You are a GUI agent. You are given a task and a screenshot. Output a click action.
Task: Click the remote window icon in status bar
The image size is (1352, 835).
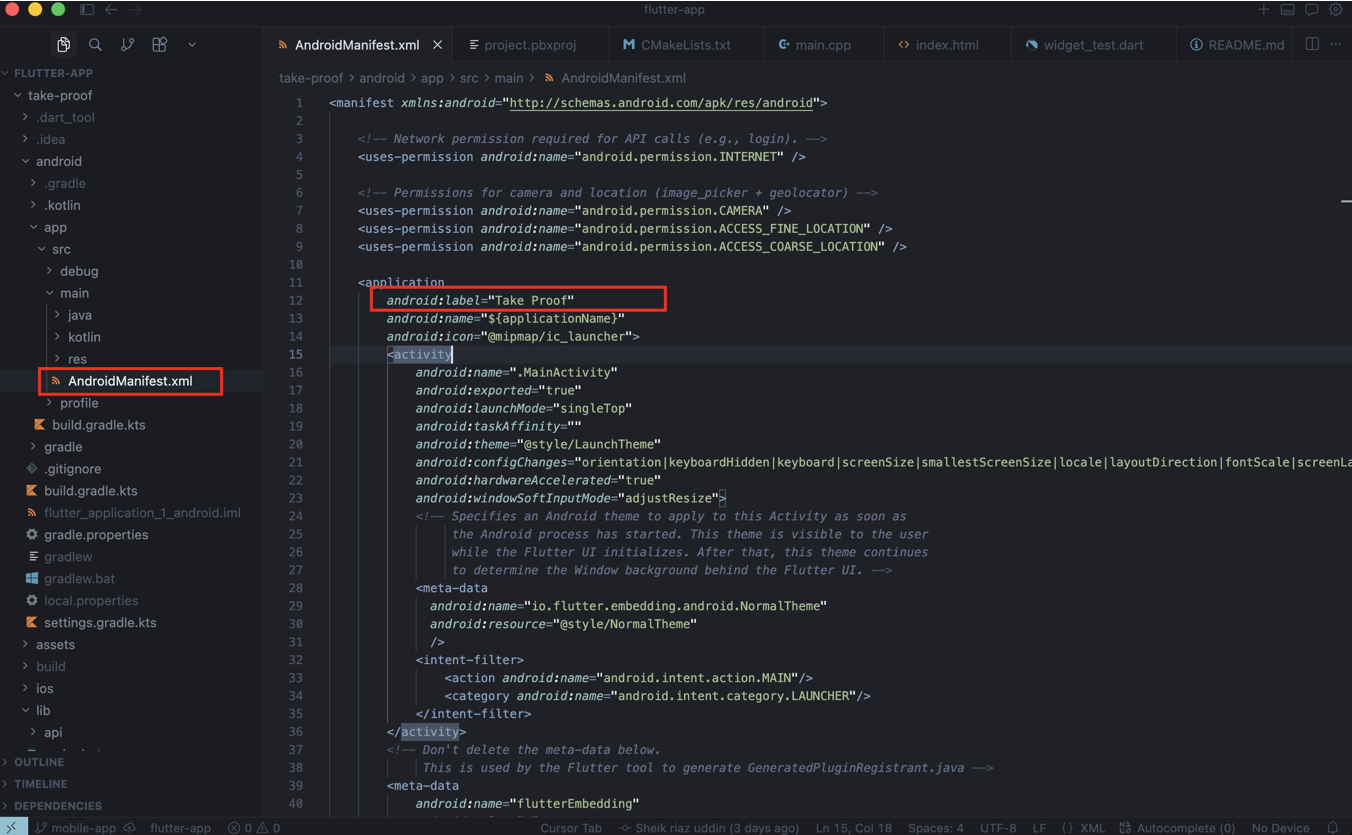coord(13,827)
